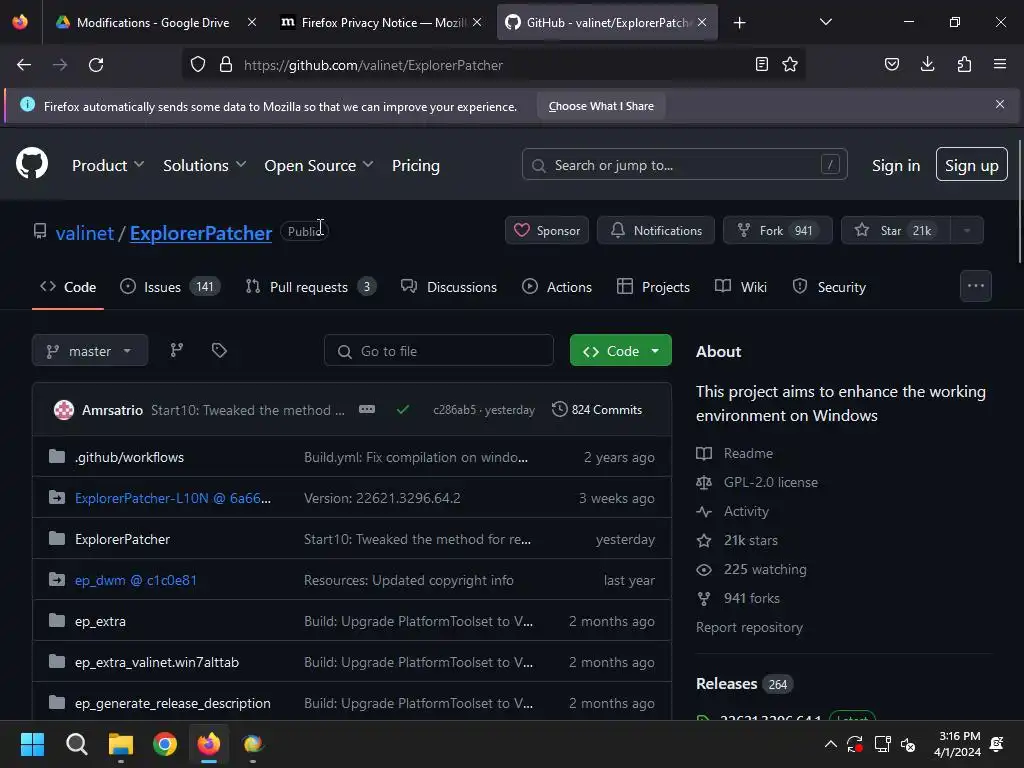
Task: Open Firefox extensions menu
Action: pyautogui.click(x=964, y=64)
